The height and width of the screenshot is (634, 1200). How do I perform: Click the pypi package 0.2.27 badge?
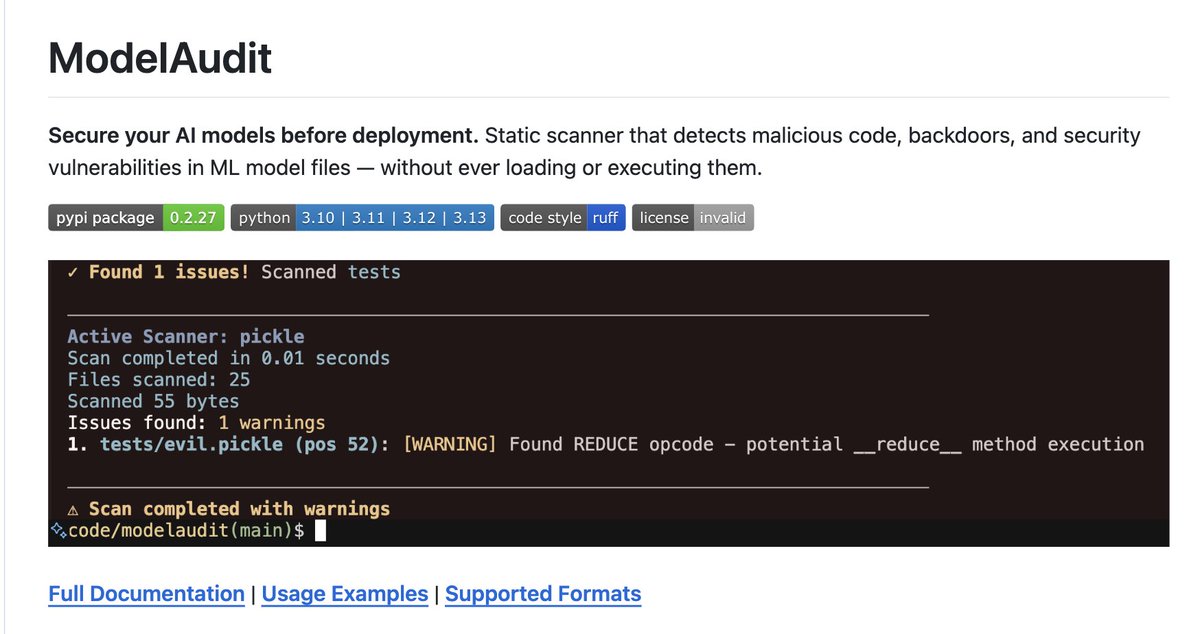(x=136, y=218)
